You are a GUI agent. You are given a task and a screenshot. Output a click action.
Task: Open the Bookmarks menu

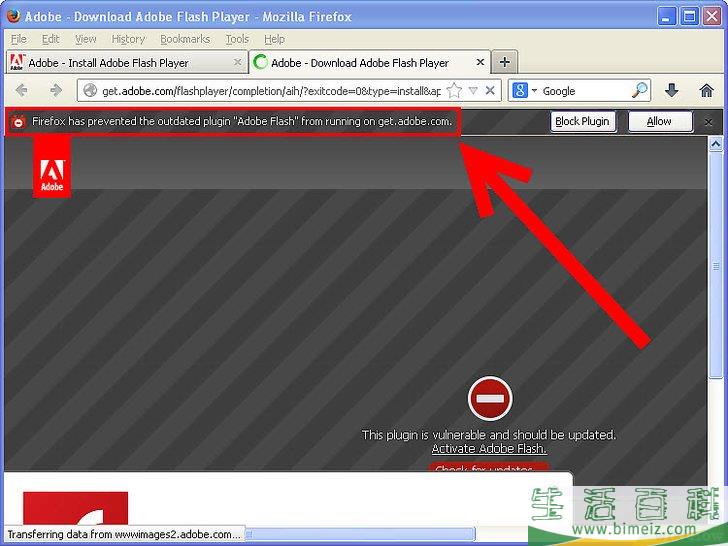[x=185, y=39]
